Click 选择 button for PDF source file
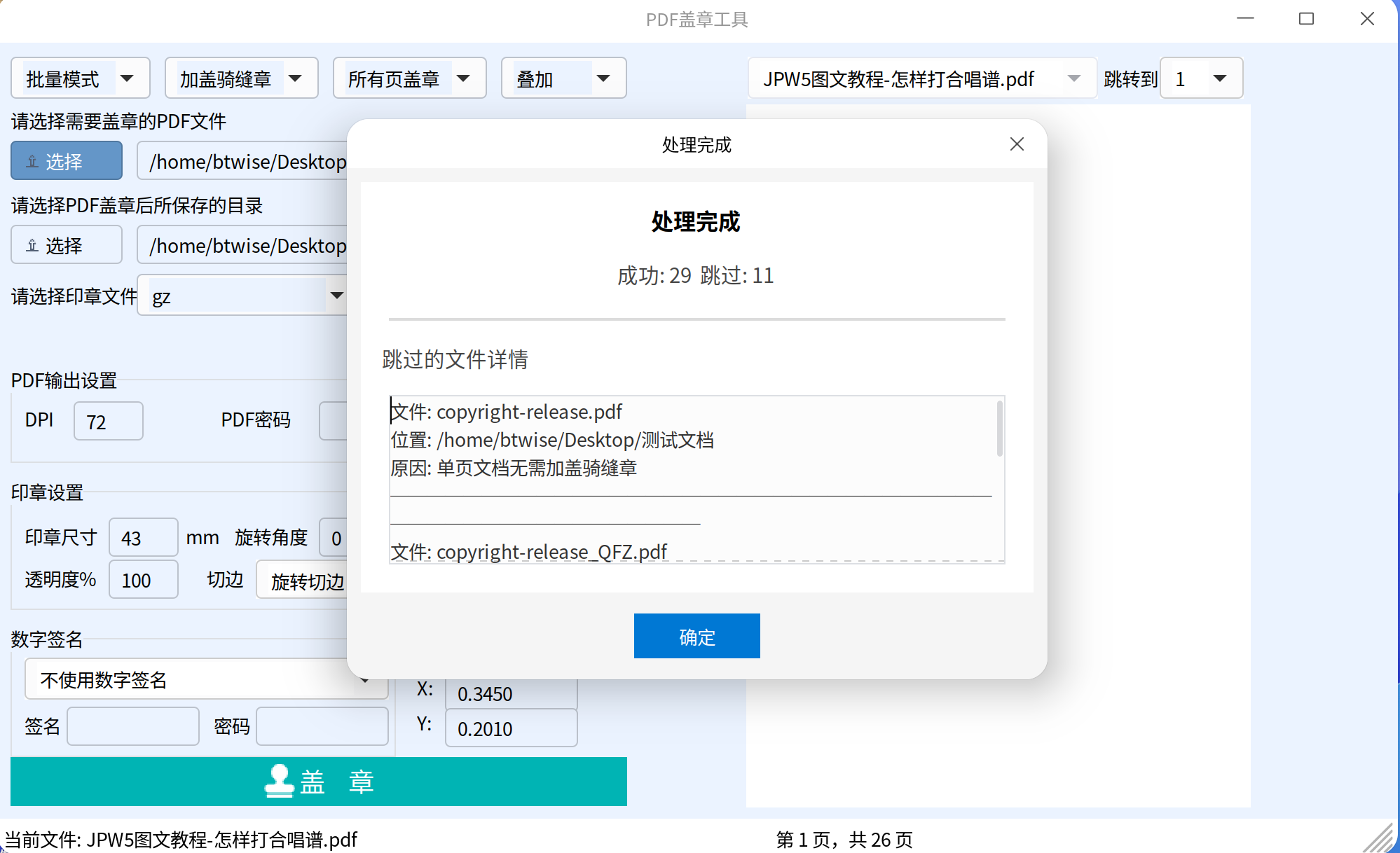This screenshot has height=853, width=1400. (67, 161)
